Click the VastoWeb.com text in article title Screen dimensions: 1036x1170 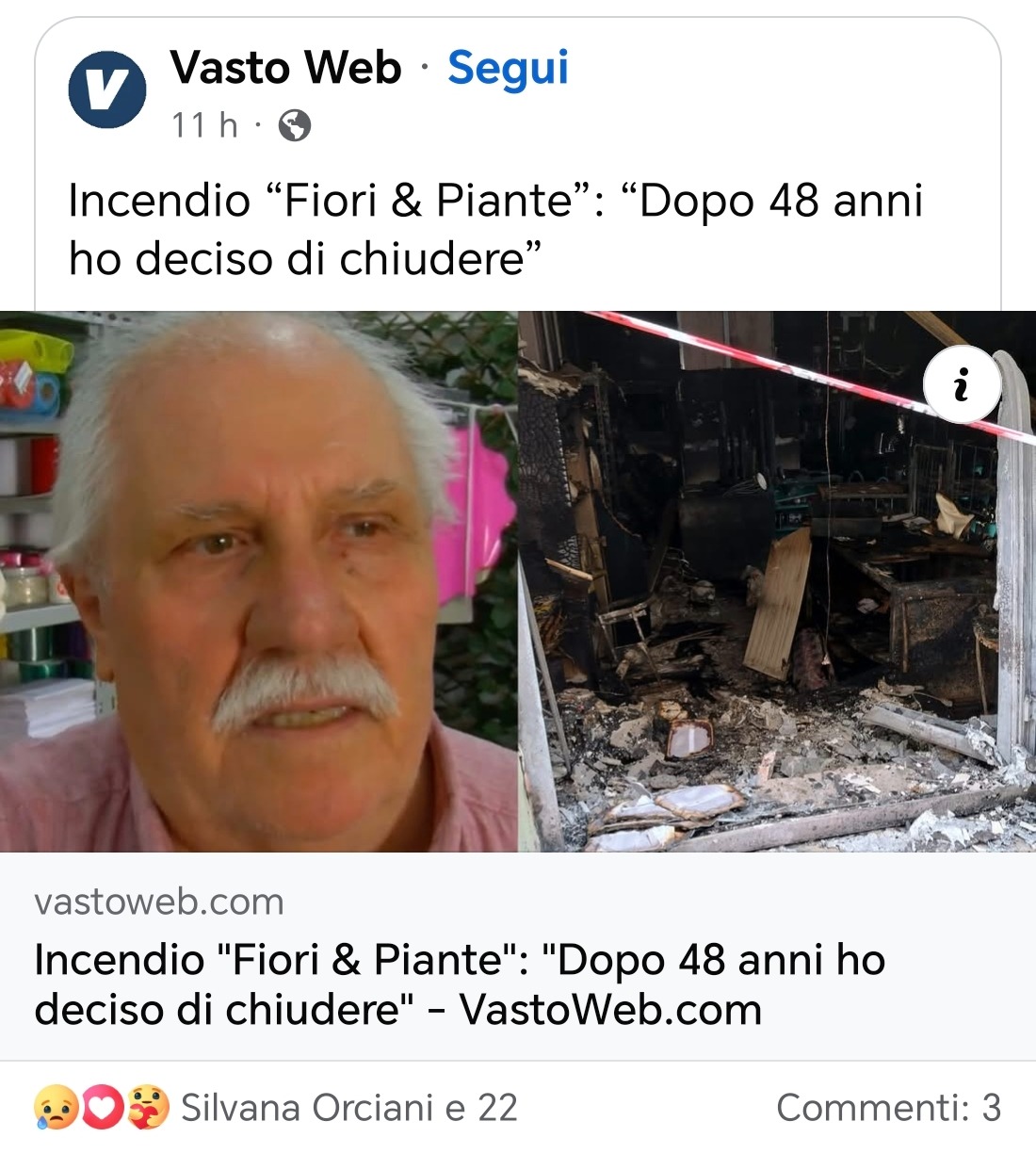pos(610,1010)
